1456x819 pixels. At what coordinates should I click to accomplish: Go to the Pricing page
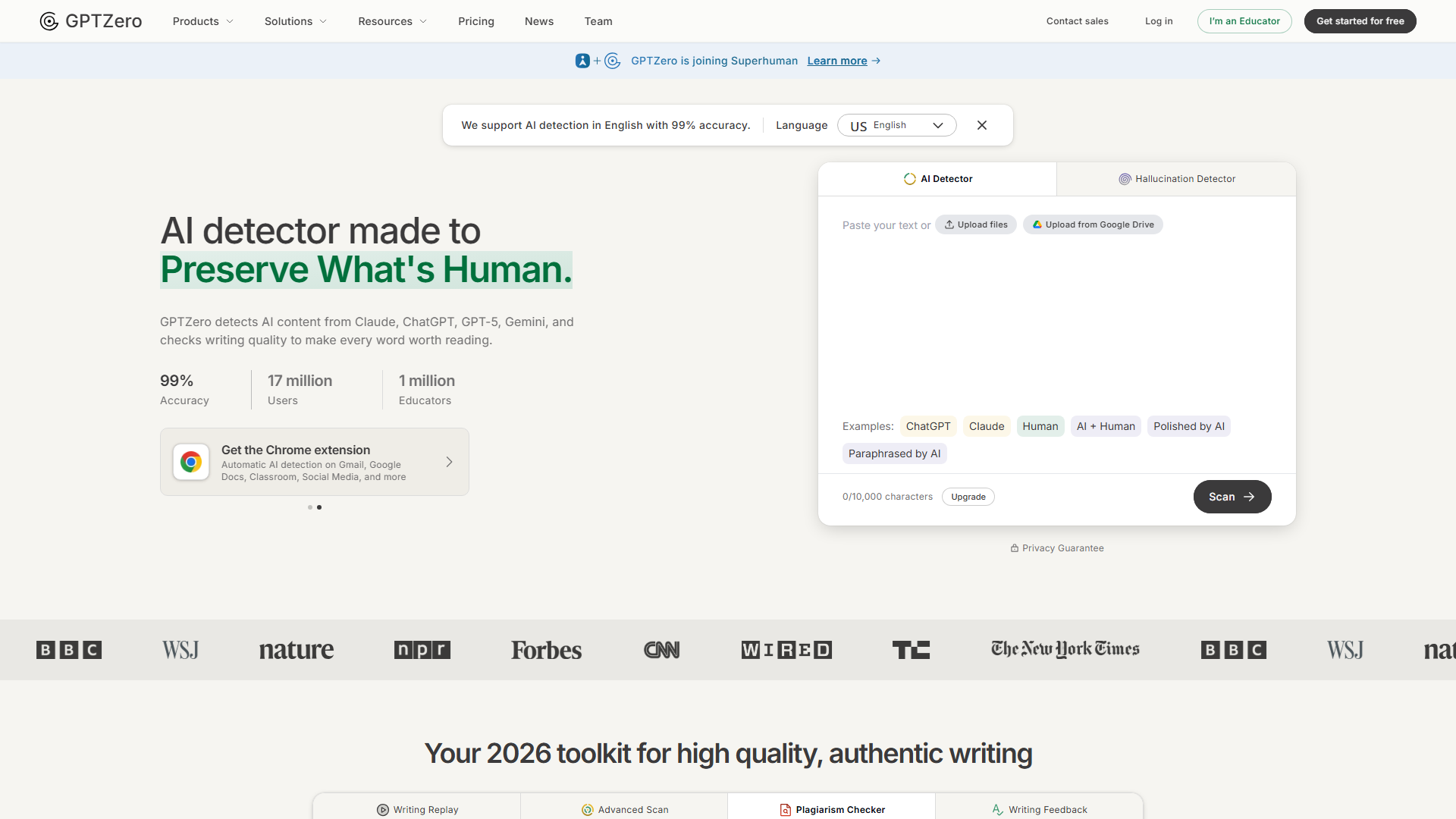click(x=476, y=21)
